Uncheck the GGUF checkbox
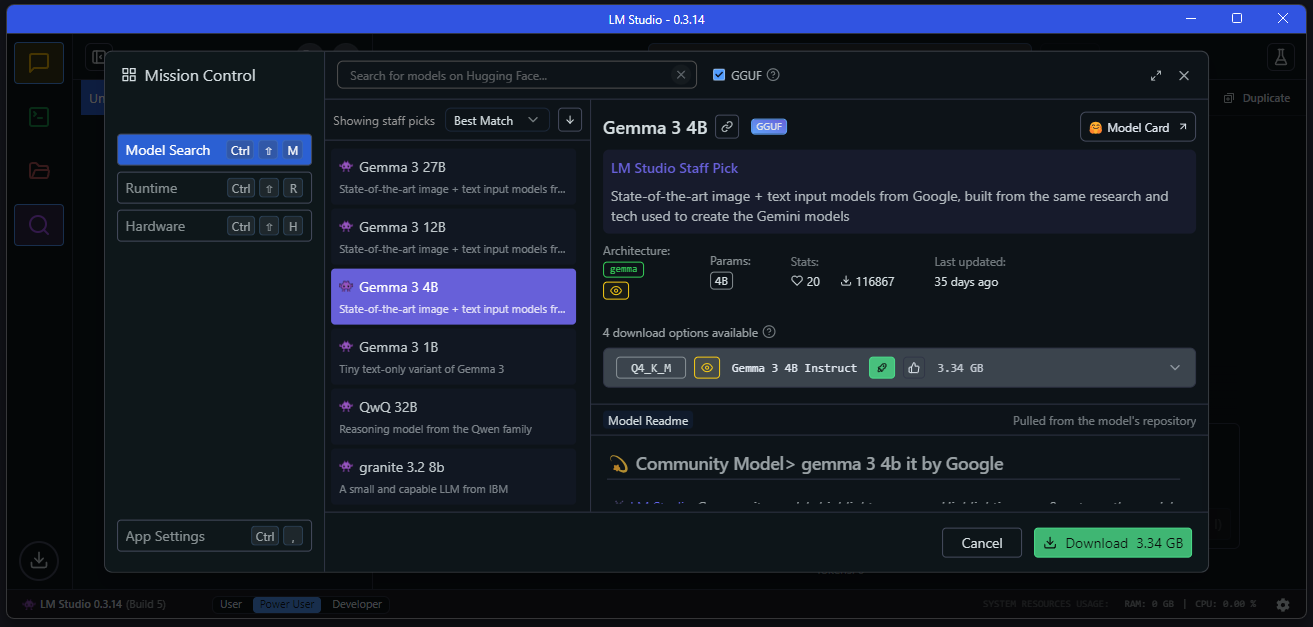This screenshot has width=1313, height=627. 719,75
